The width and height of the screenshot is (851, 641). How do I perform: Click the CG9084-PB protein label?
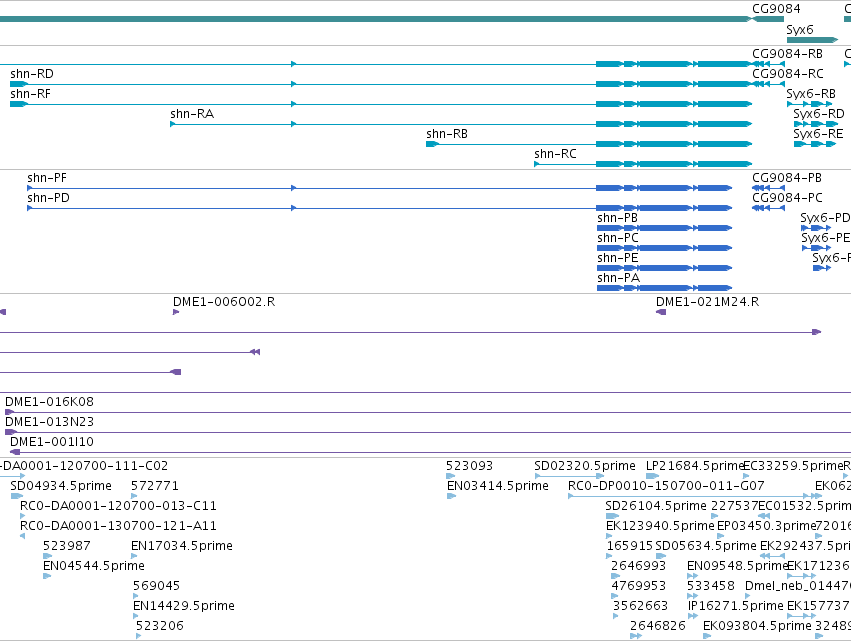pos(787,178)
